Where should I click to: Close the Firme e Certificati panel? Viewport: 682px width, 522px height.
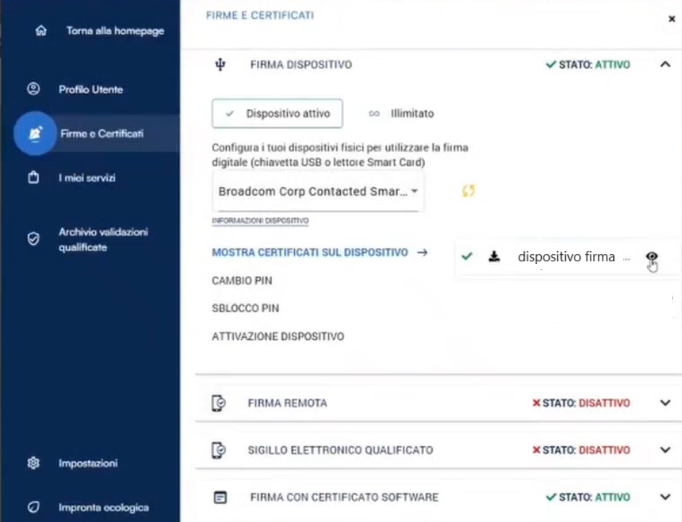(x=671, y=18)
